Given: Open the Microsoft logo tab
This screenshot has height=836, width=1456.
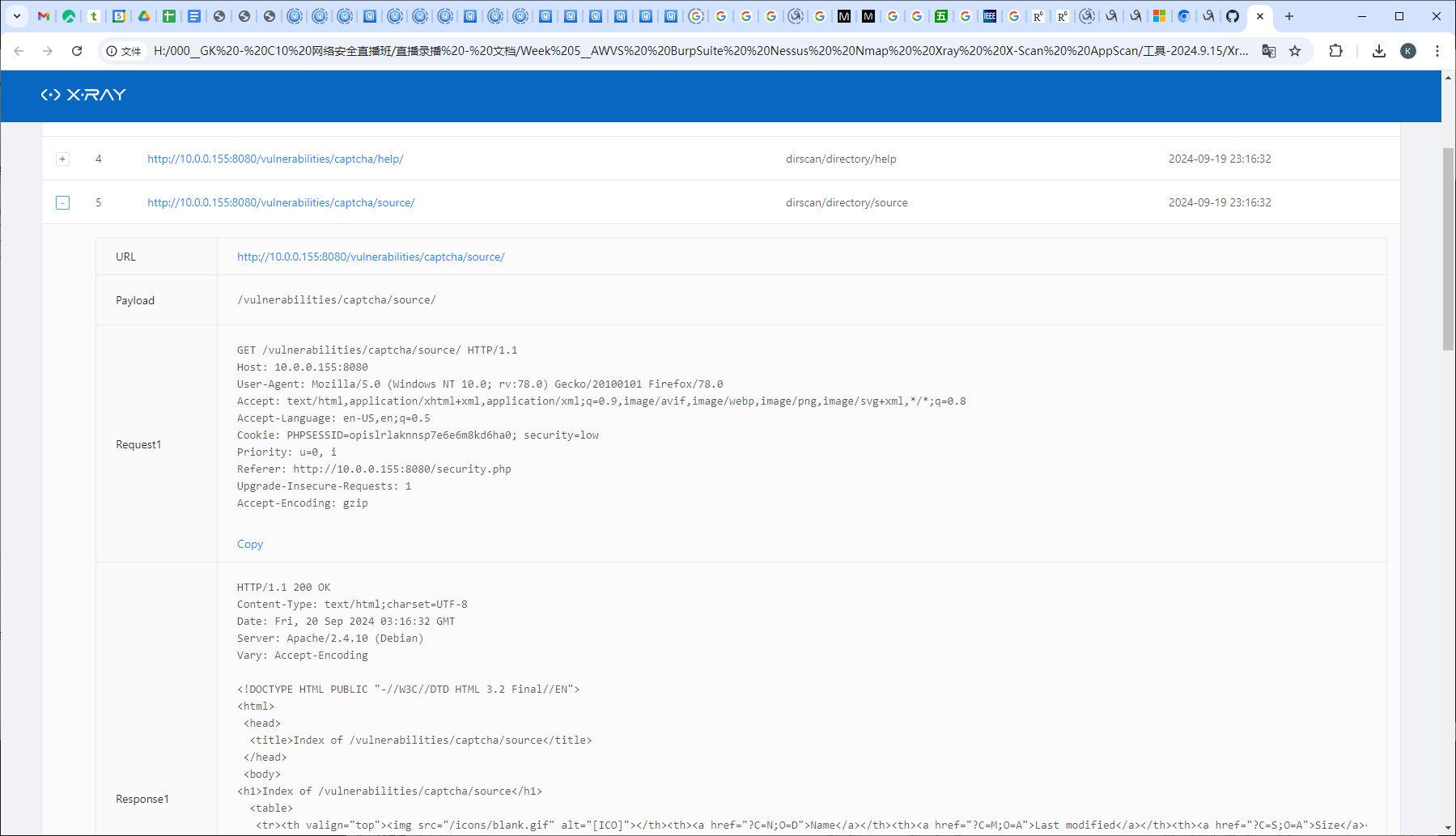Looking at the screenshot, I should 1160,16.
